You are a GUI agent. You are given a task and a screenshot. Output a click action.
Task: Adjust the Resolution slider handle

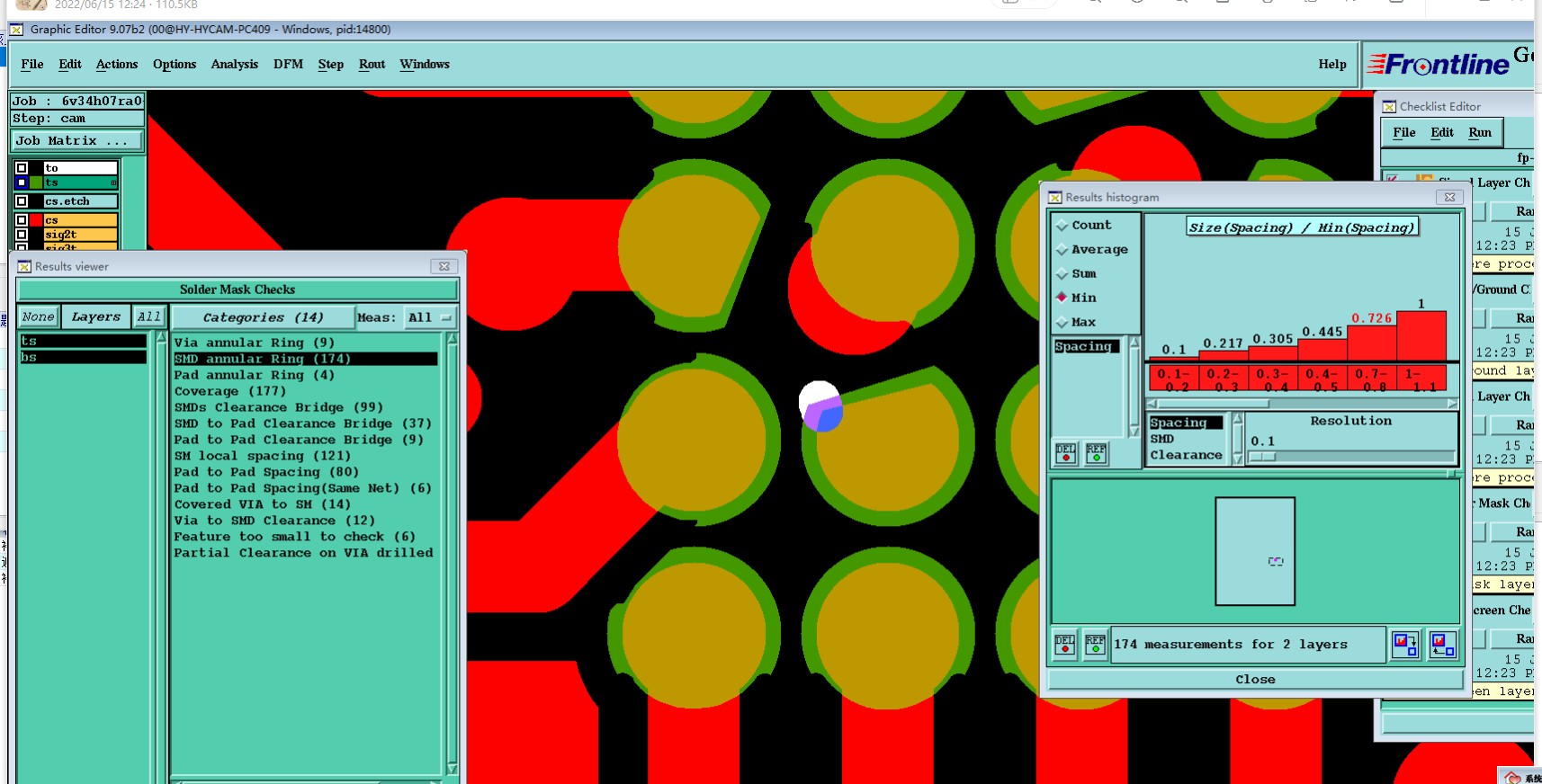(1263, 457)
